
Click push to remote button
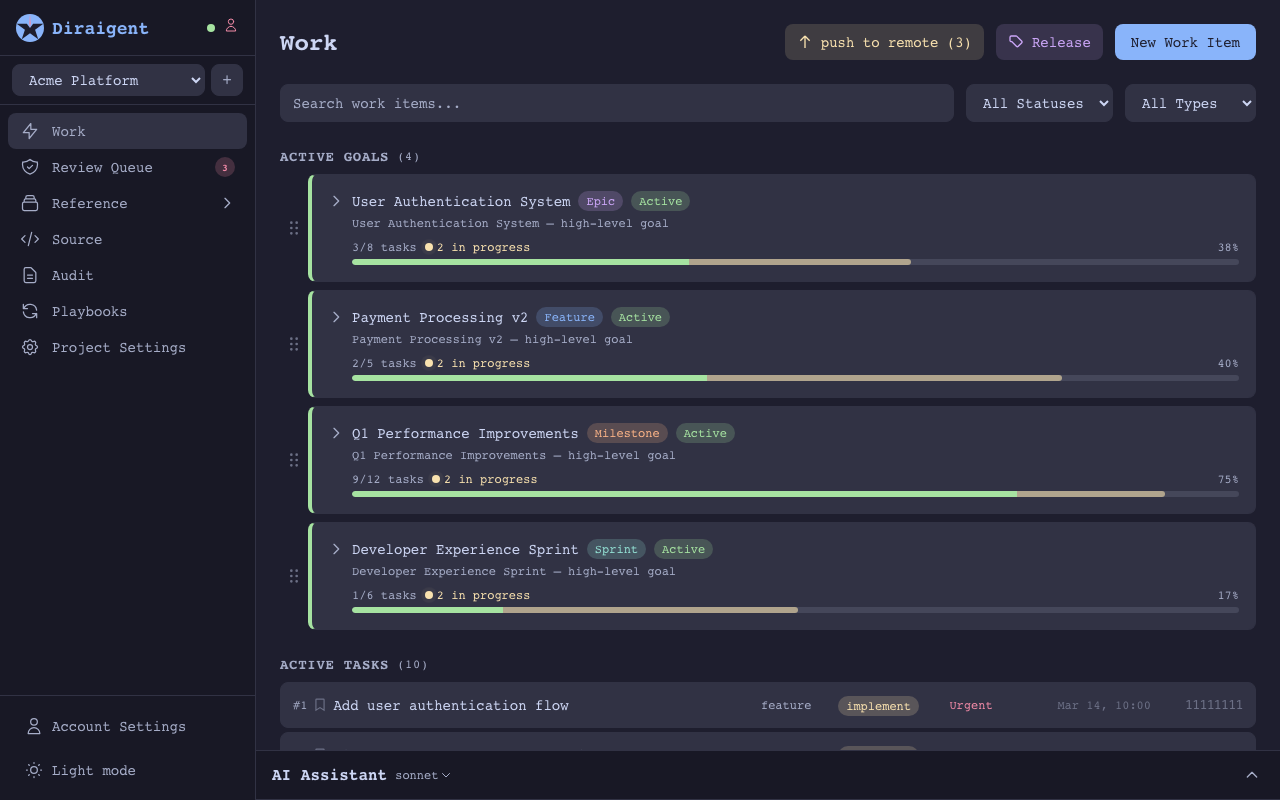point(884,42)
